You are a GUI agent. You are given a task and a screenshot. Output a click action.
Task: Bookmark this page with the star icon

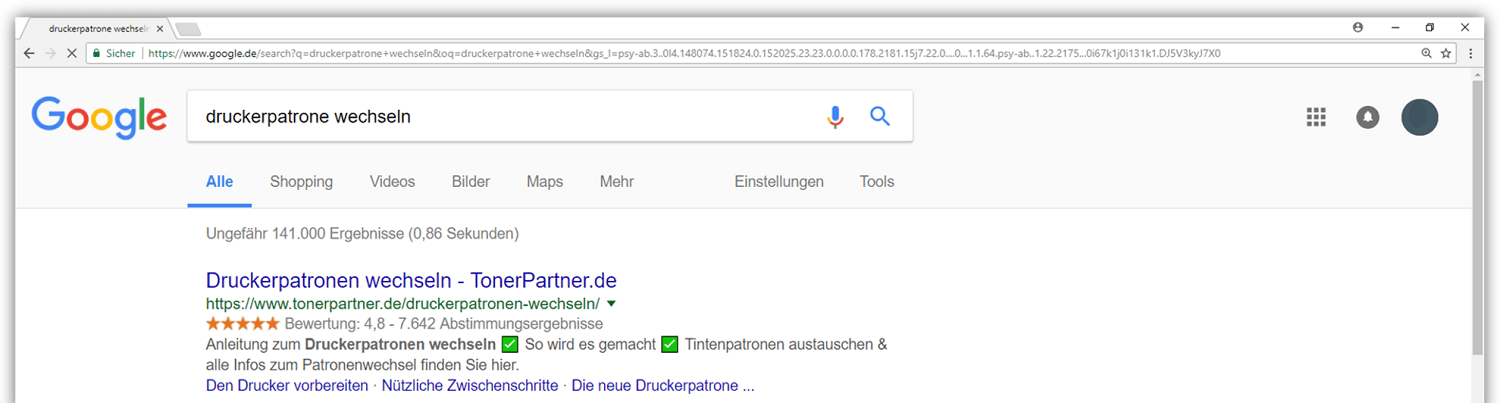pos(1446,54)
